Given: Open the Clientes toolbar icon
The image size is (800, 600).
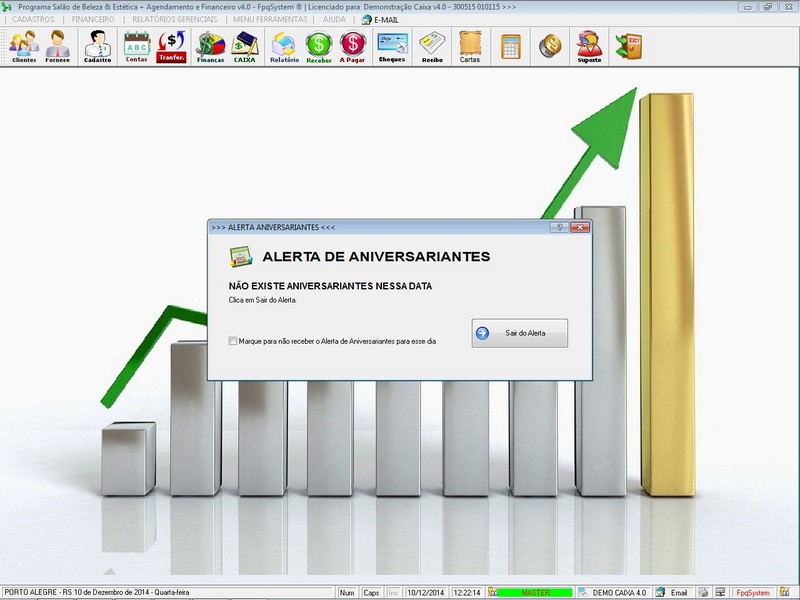Looking at the screenshot, I should pos(24,46).
